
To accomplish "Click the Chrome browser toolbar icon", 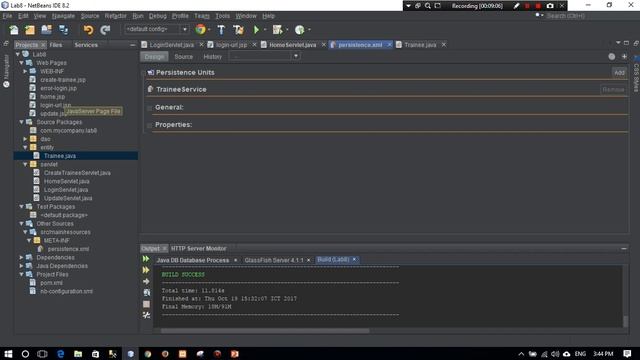I will 200,29.
